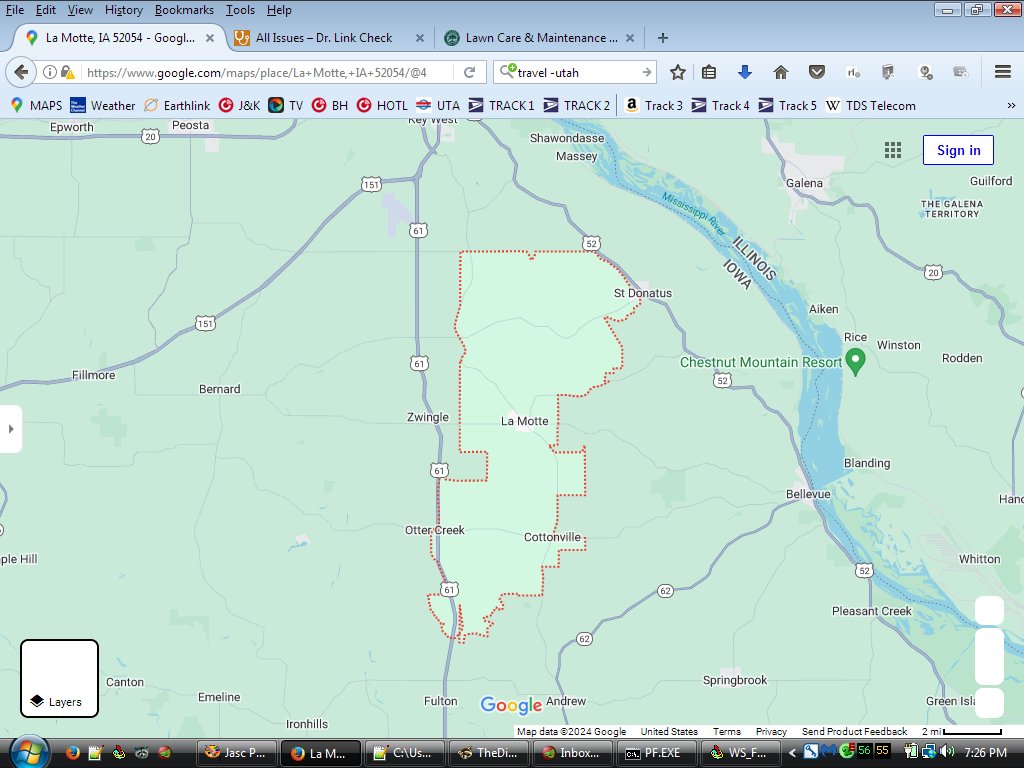Go to the Firefox home page icon

[781, 72]
